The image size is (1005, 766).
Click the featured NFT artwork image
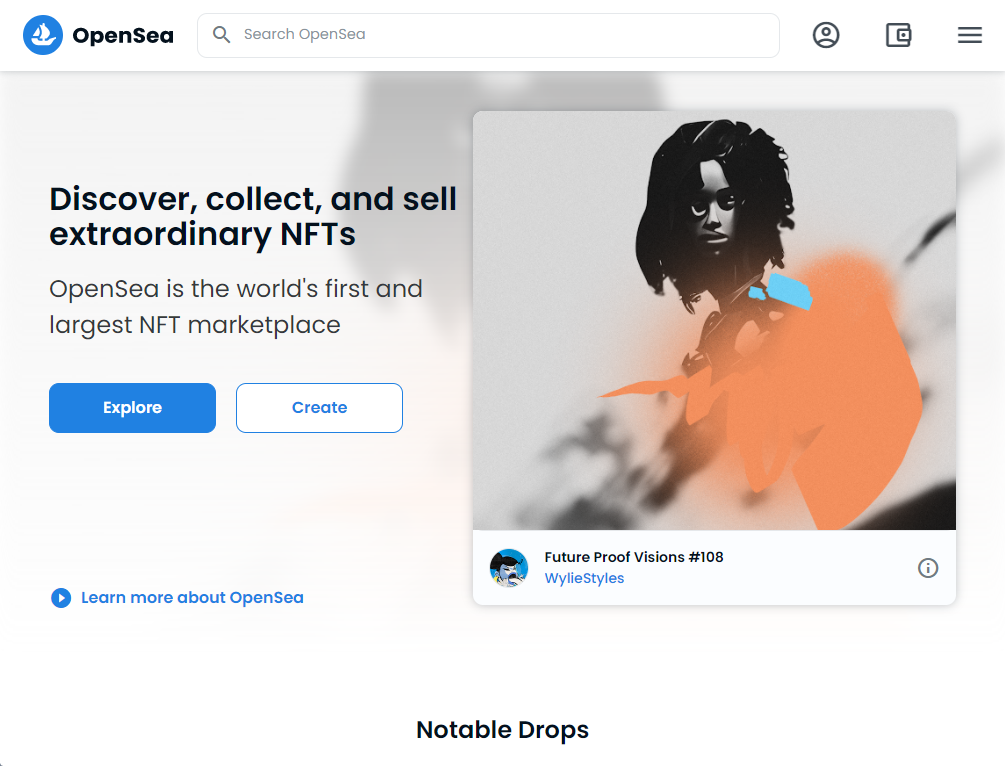[x=714, y=318]
